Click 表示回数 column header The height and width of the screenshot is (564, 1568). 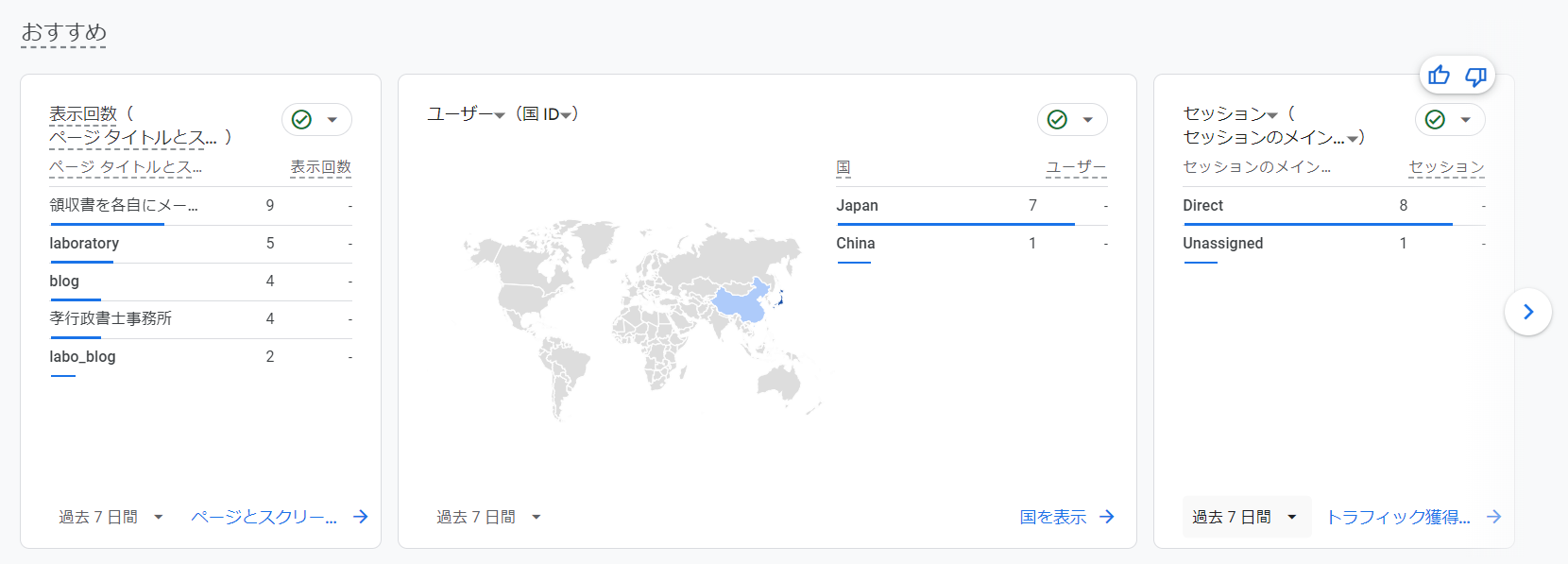pos(321,167)
